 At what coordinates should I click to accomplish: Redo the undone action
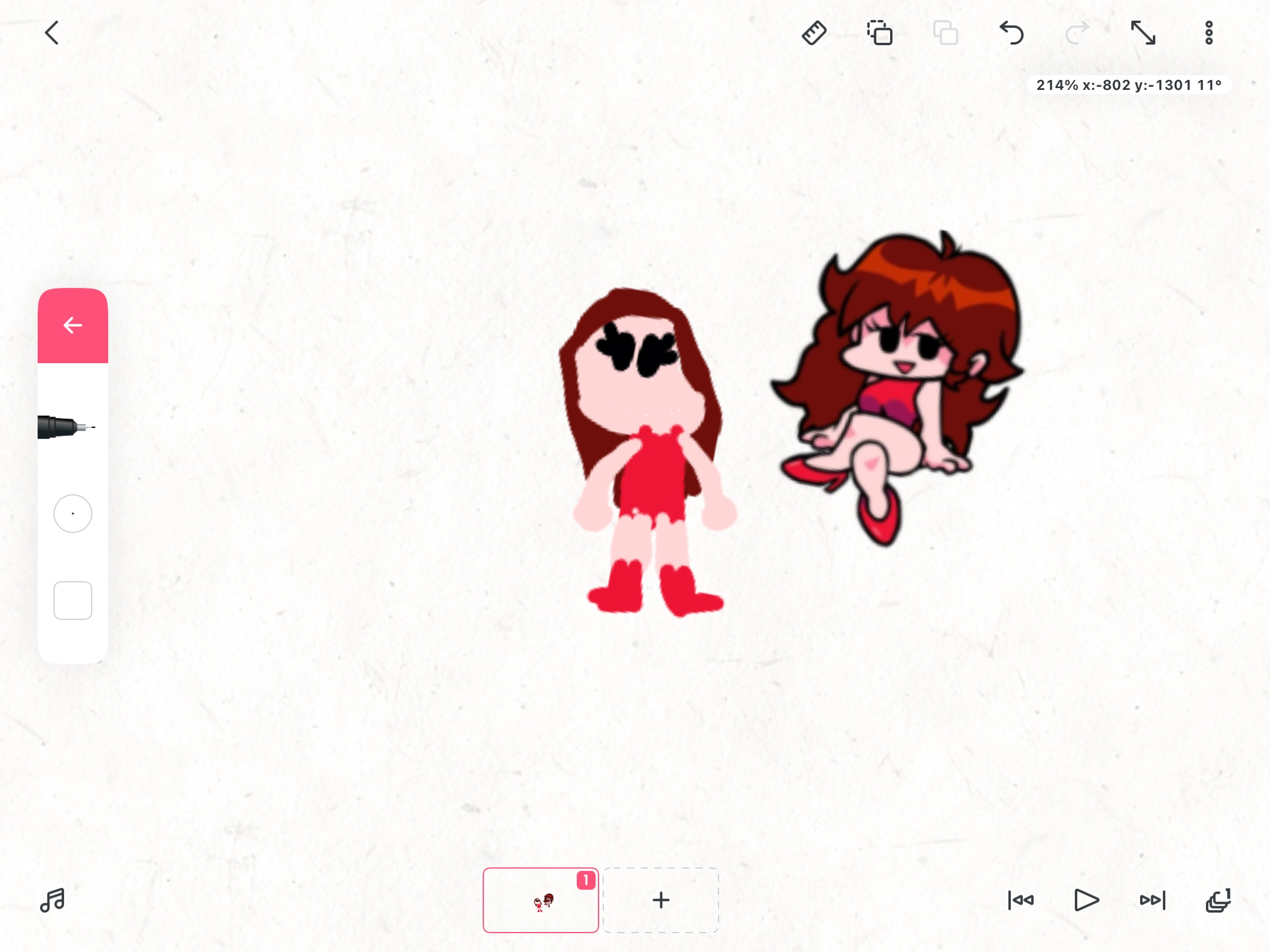(1077, 33)
